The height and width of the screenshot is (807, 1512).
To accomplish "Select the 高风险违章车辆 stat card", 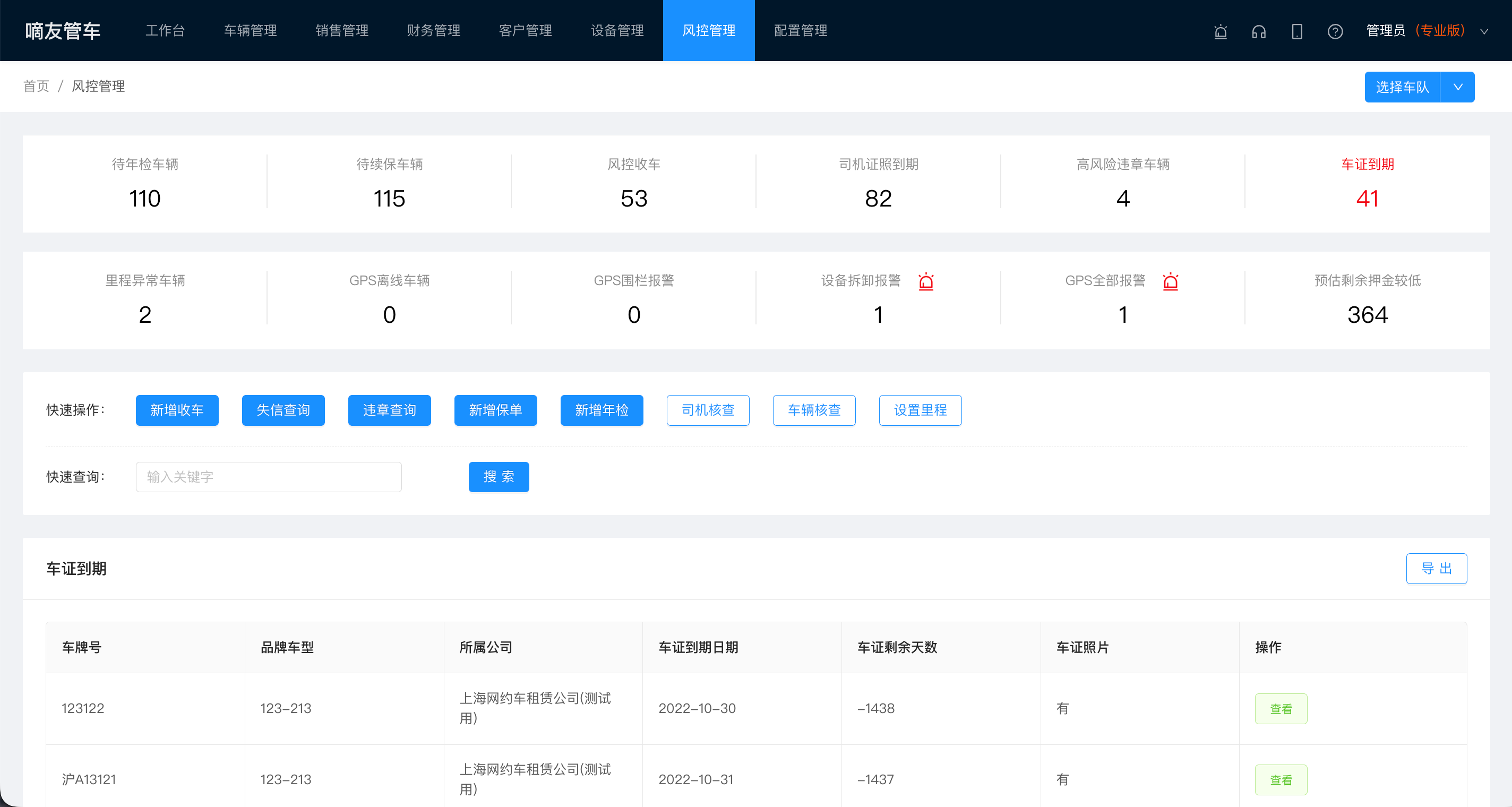I will click(x=1123, y=183).
